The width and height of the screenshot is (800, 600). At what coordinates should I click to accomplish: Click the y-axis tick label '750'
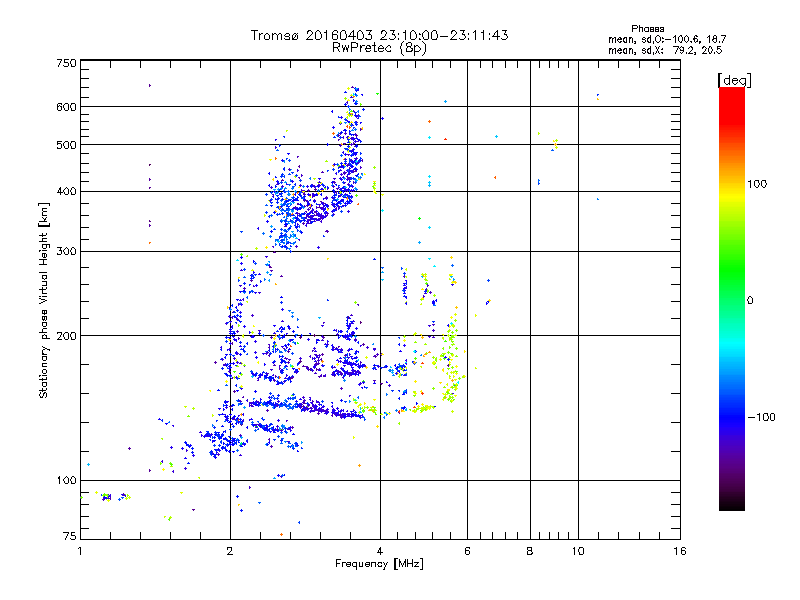(66, 63)
